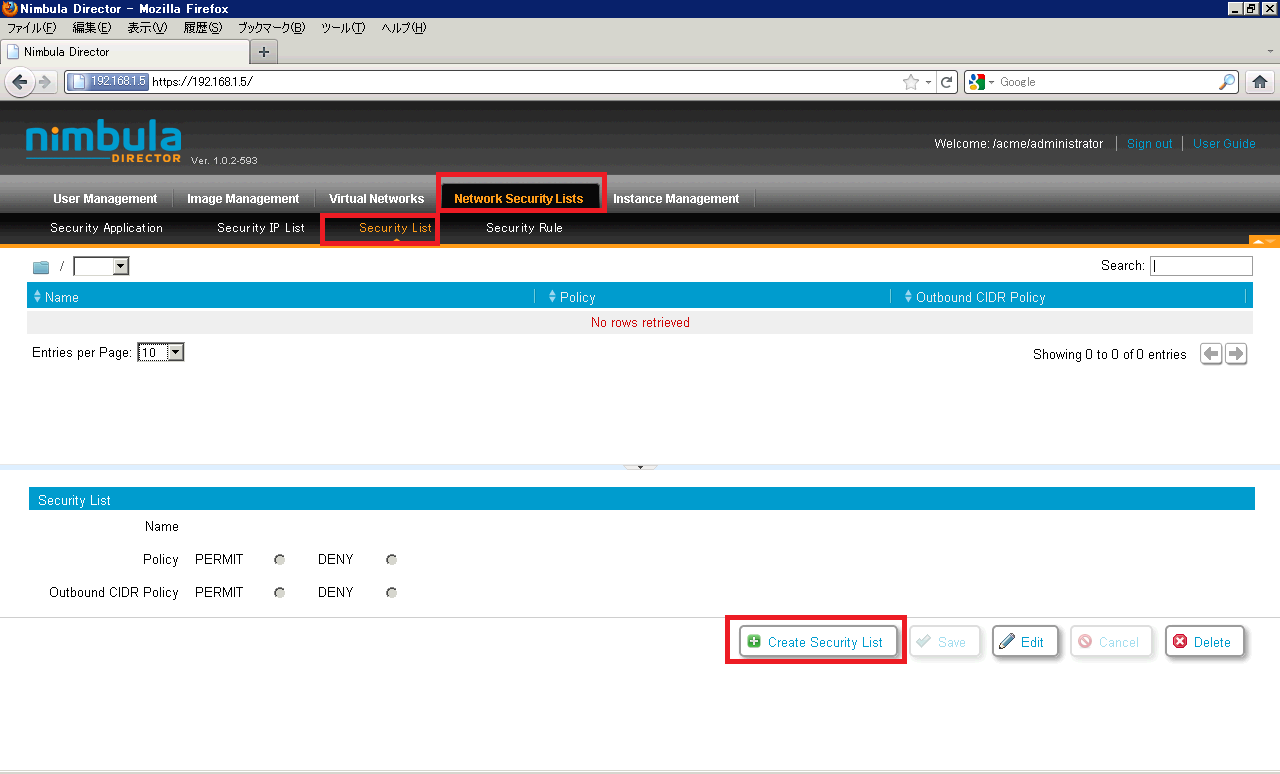Open the User Management tab
Image resolution: width=1280 pixels, height=774 pixels.
click(105, 198)
